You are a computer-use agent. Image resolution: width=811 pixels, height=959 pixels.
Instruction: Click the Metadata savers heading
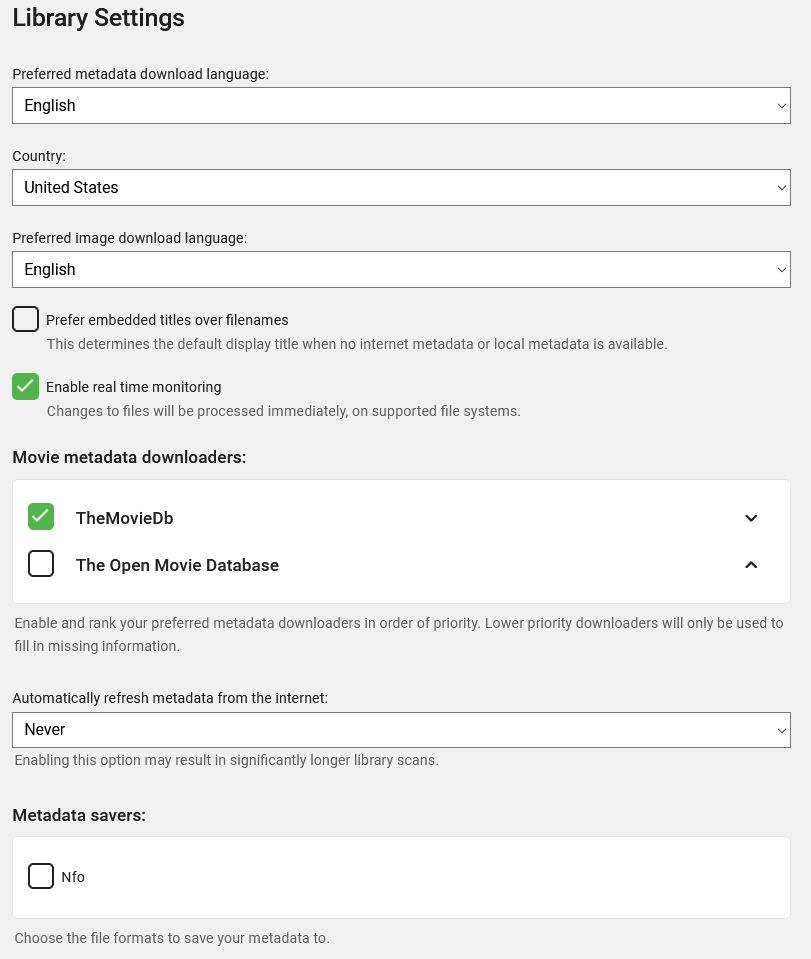[79, 815]
